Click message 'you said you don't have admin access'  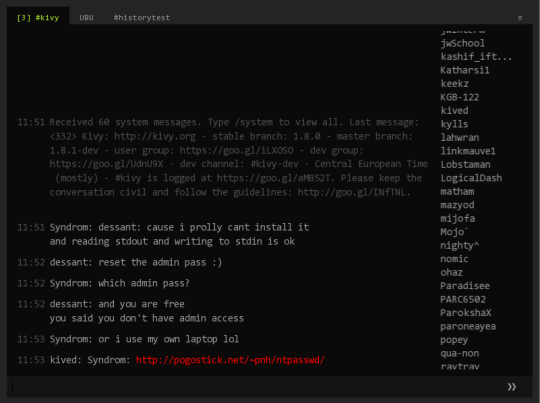(x=147, y=318)
